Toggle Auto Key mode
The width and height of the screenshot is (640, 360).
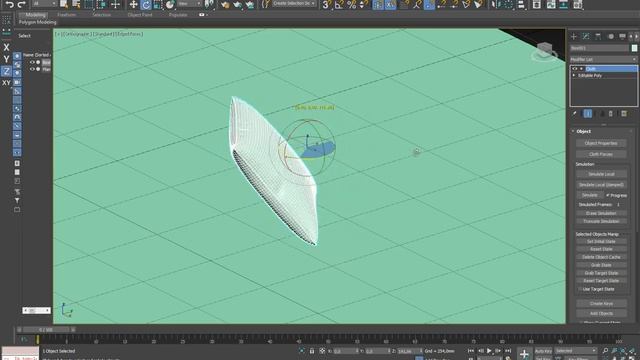(543, 351)
